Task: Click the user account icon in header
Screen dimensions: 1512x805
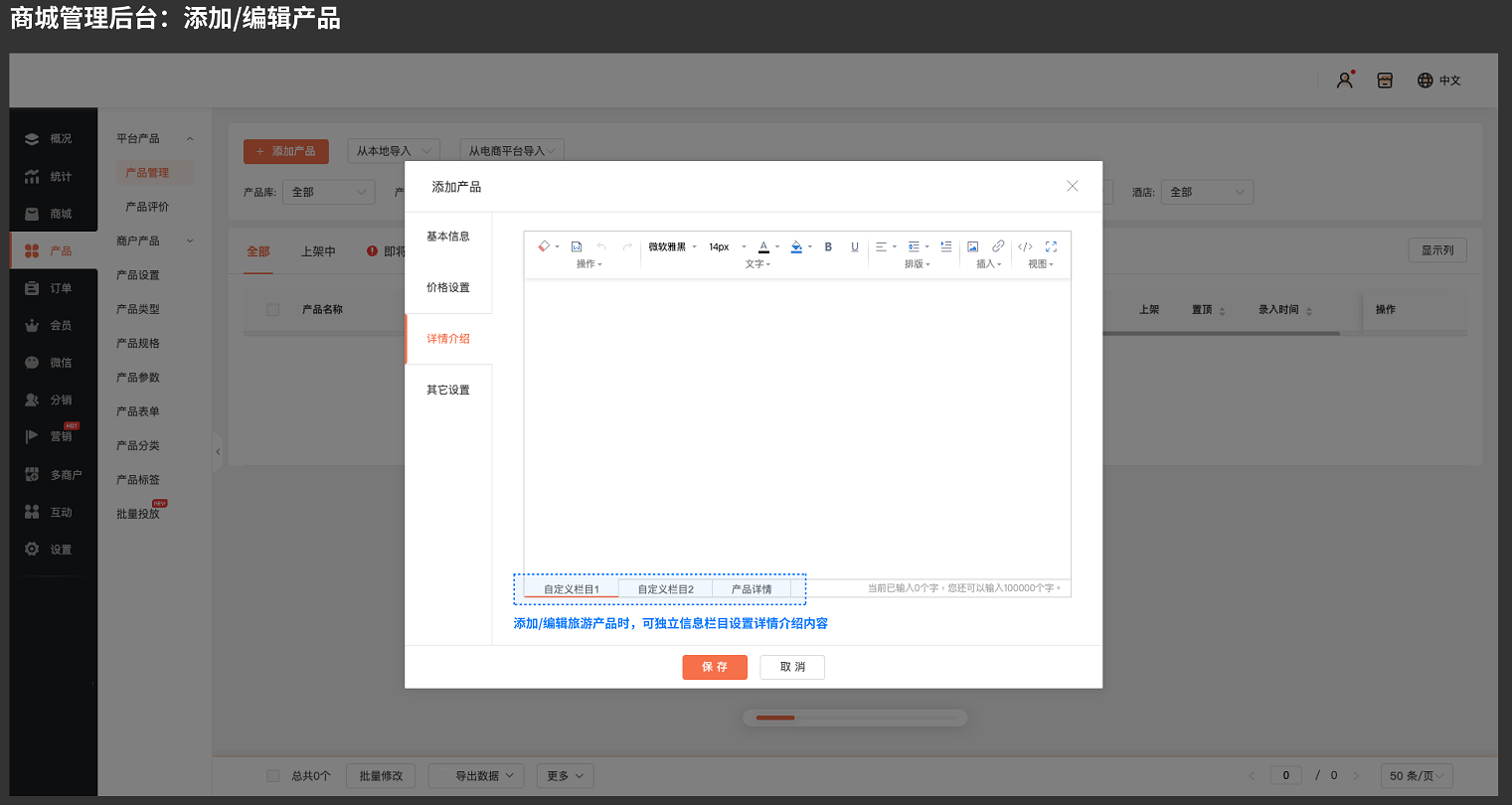Action: 1345,80
